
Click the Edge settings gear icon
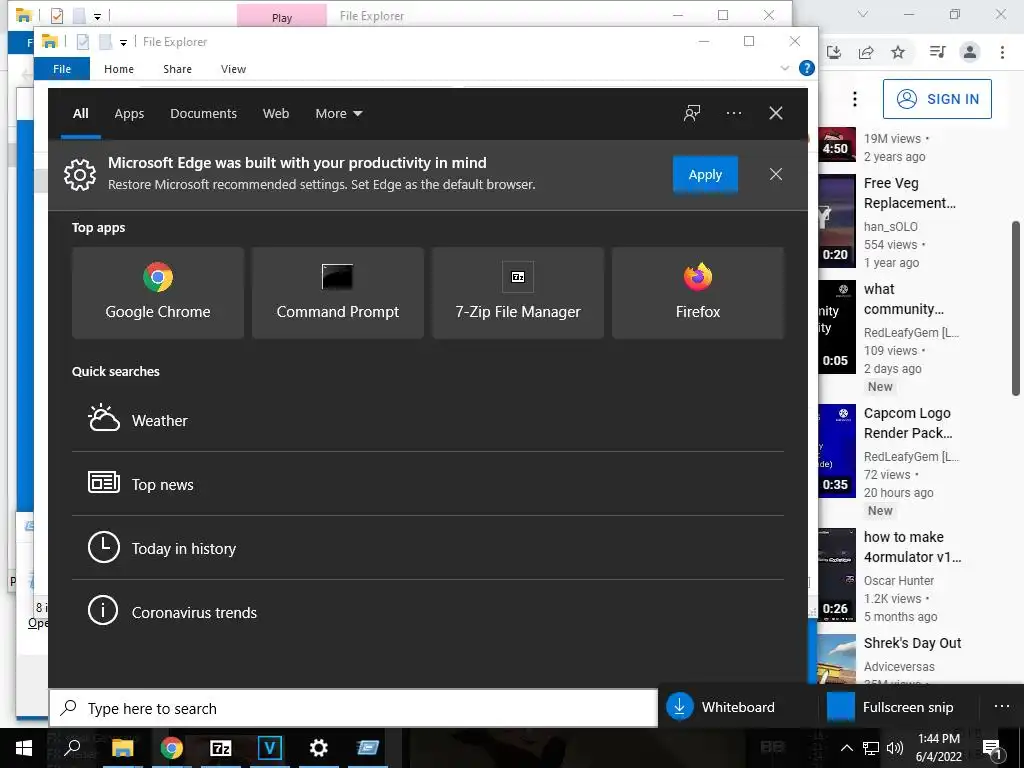click(80, 175)
